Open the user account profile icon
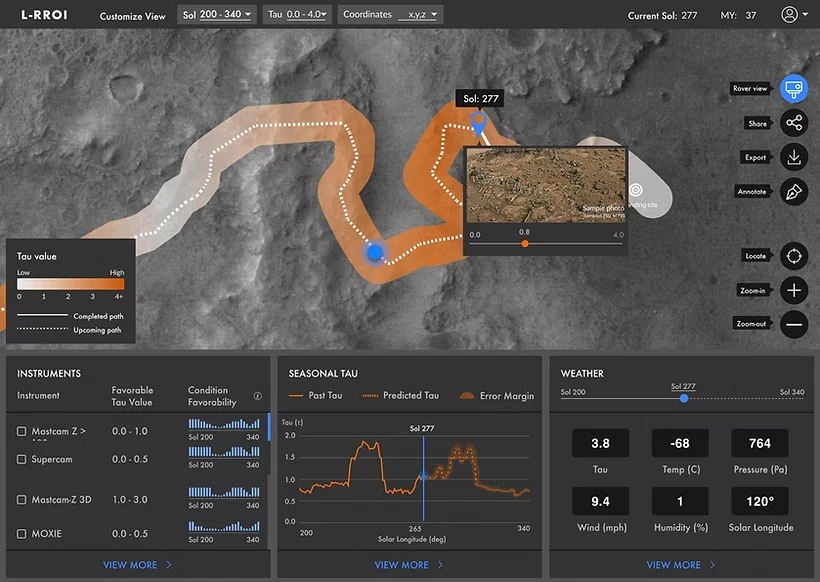The height and width of the screenshot is (582, 820). [790, 15]
